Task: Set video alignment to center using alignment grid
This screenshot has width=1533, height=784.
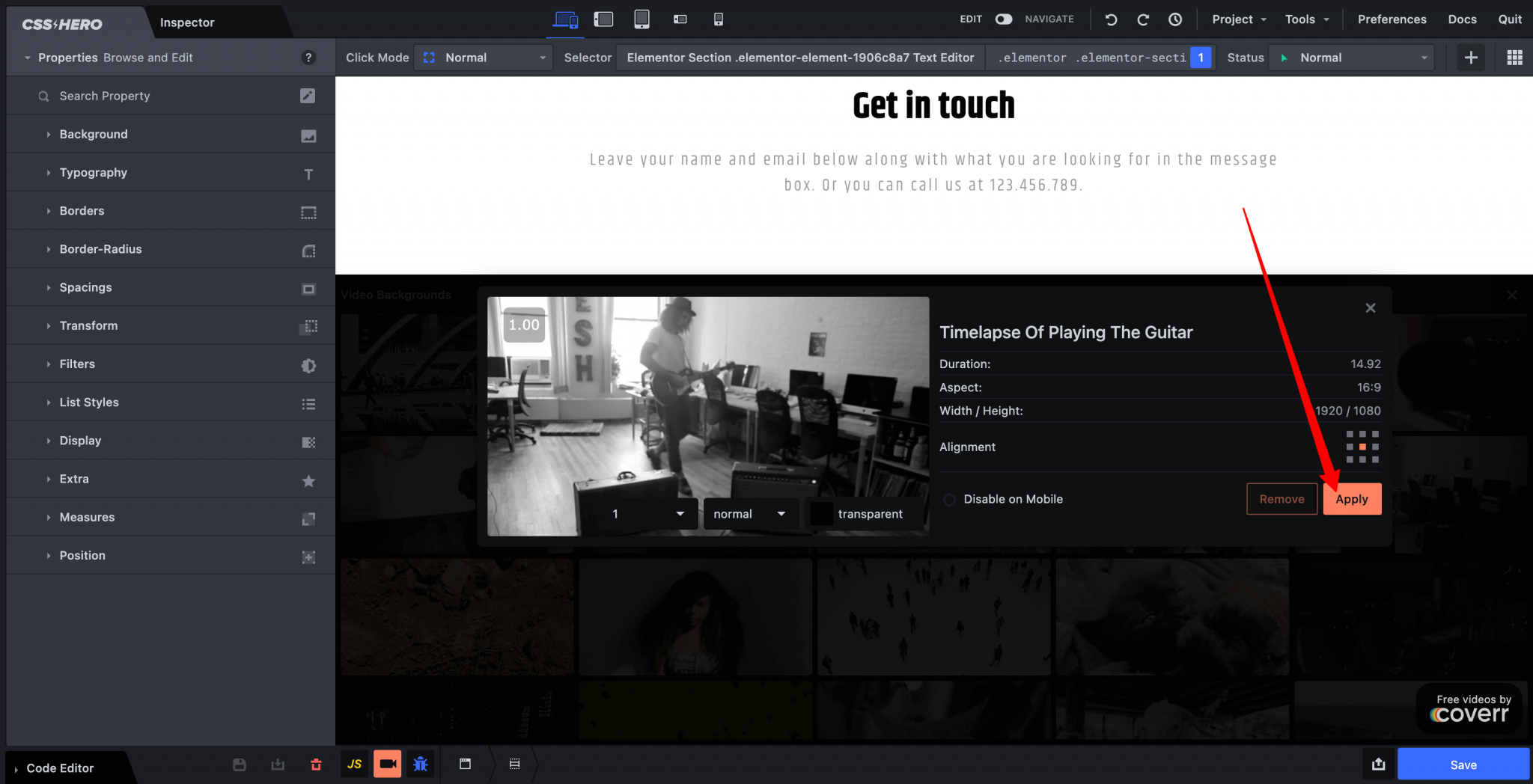Action: (1362, 447)
